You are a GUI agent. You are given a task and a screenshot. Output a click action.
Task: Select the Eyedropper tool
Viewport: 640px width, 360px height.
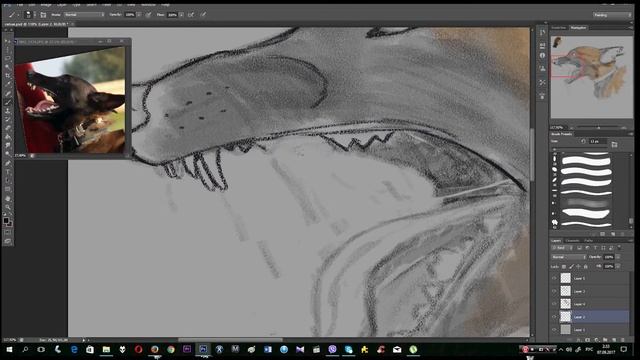[x=8, y=84]
